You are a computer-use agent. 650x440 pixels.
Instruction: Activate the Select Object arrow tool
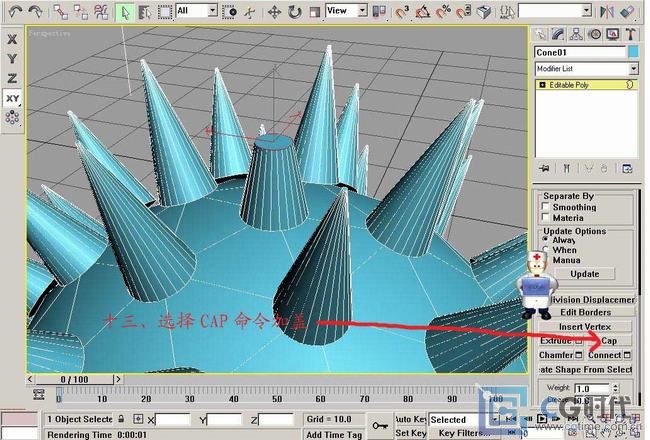(x=125, y=12)
